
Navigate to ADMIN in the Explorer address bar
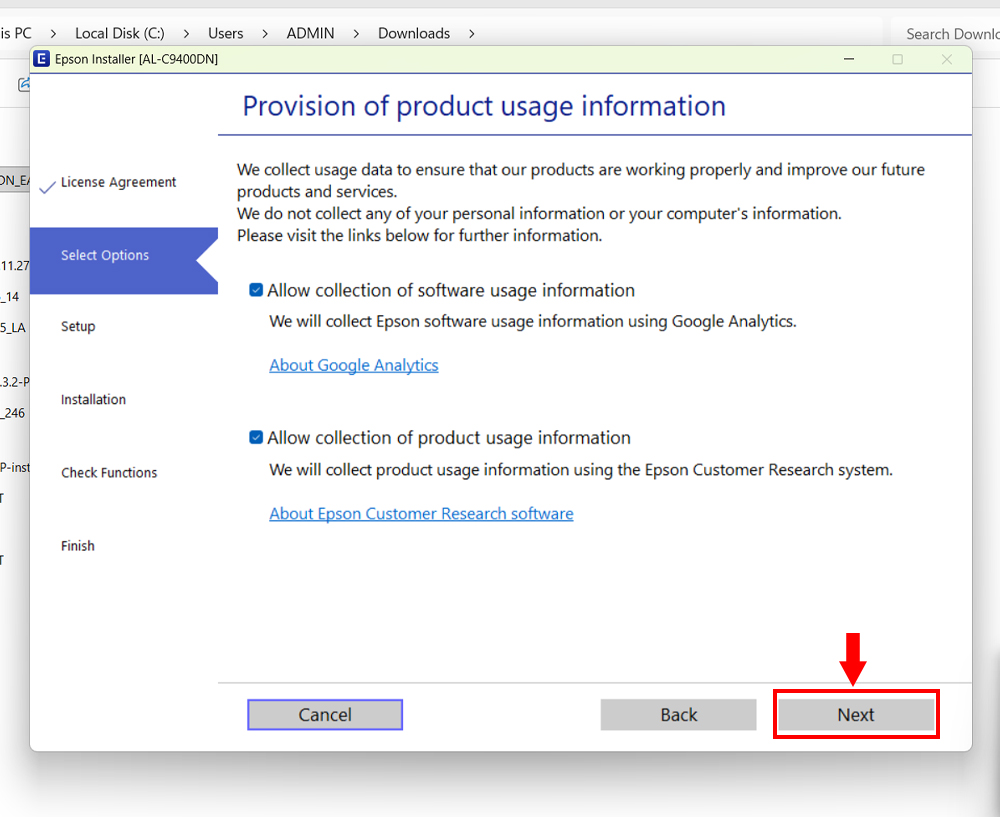coord(311,33)
